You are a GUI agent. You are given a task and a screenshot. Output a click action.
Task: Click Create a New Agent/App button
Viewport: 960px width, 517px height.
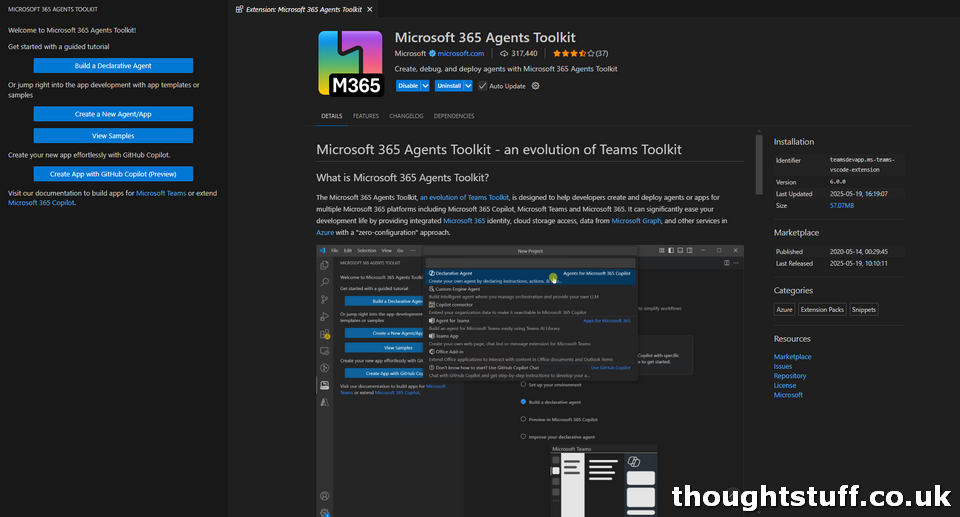(x=113, y=114)
